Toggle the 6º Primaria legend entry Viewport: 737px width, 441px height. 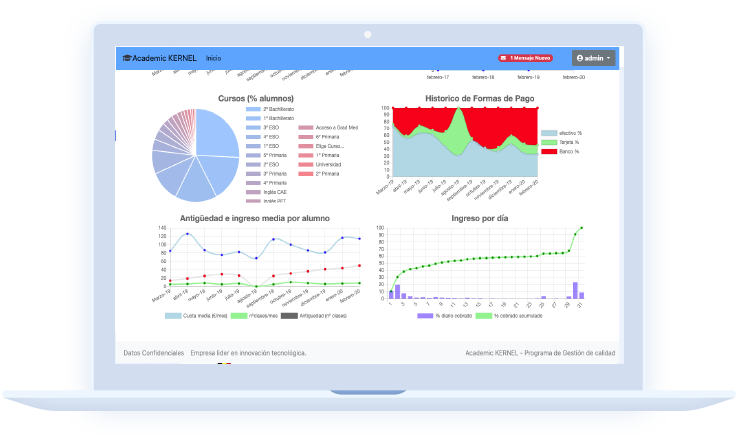(319, 137)
